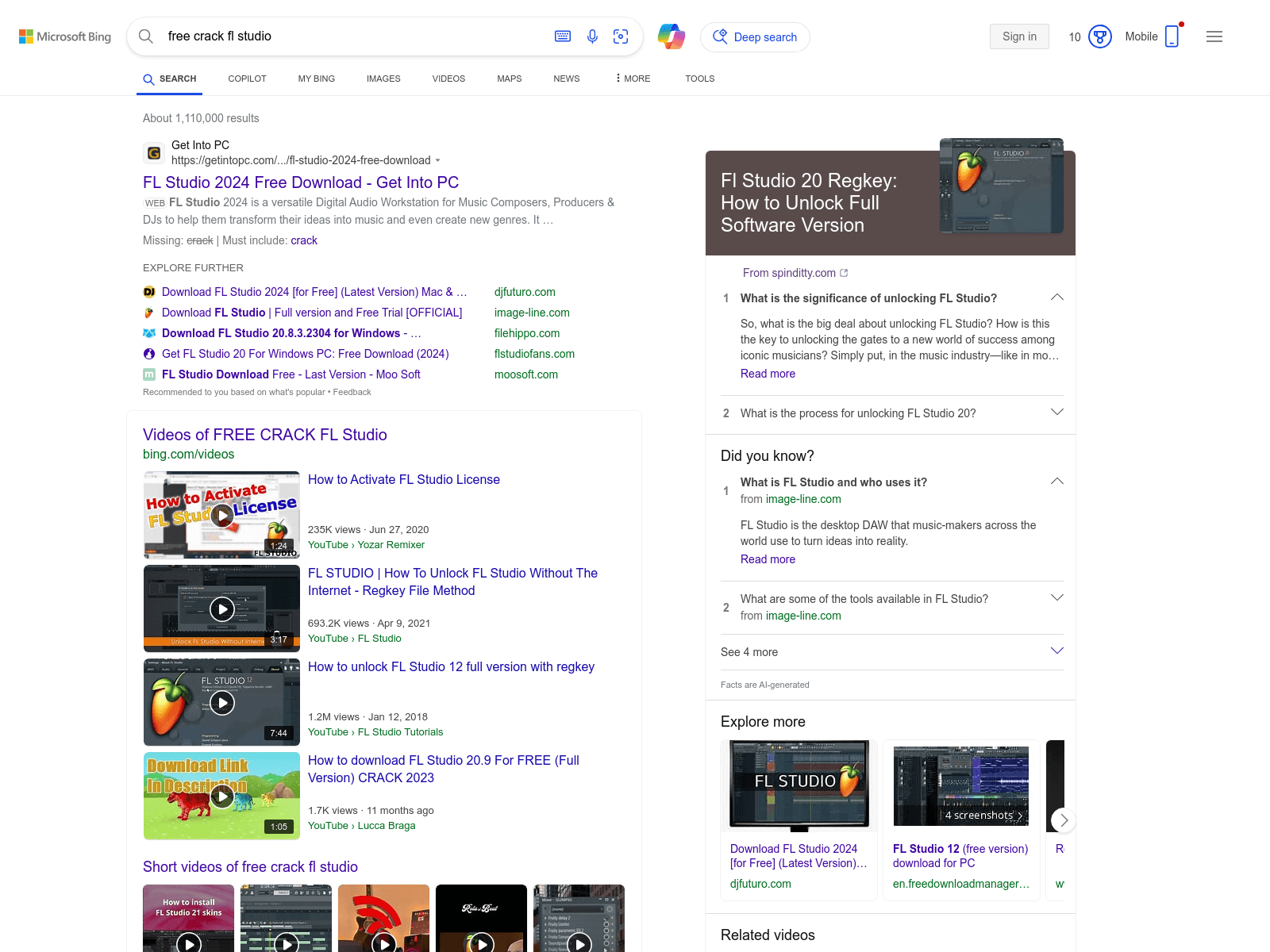Play the FL Studio 12 regkey video thumbnail
This screenshot has width=1270, height=952.
point(222,703)
